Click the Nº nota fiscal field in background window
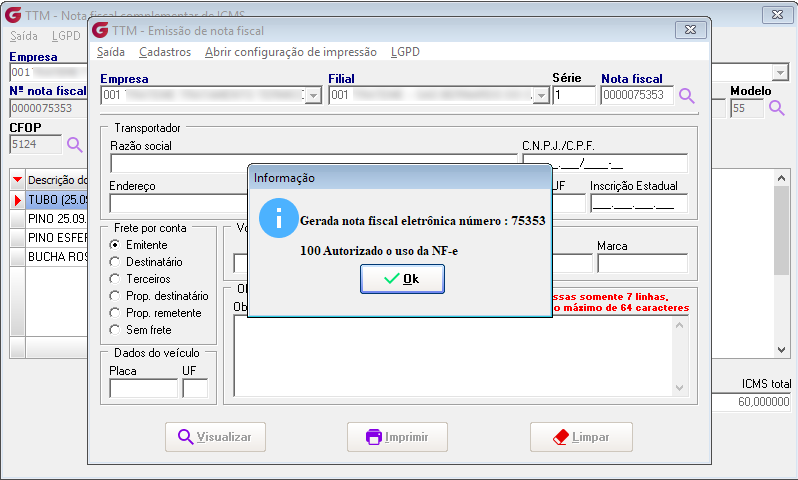This screenshot has height=480, width=798. [49, 108]
